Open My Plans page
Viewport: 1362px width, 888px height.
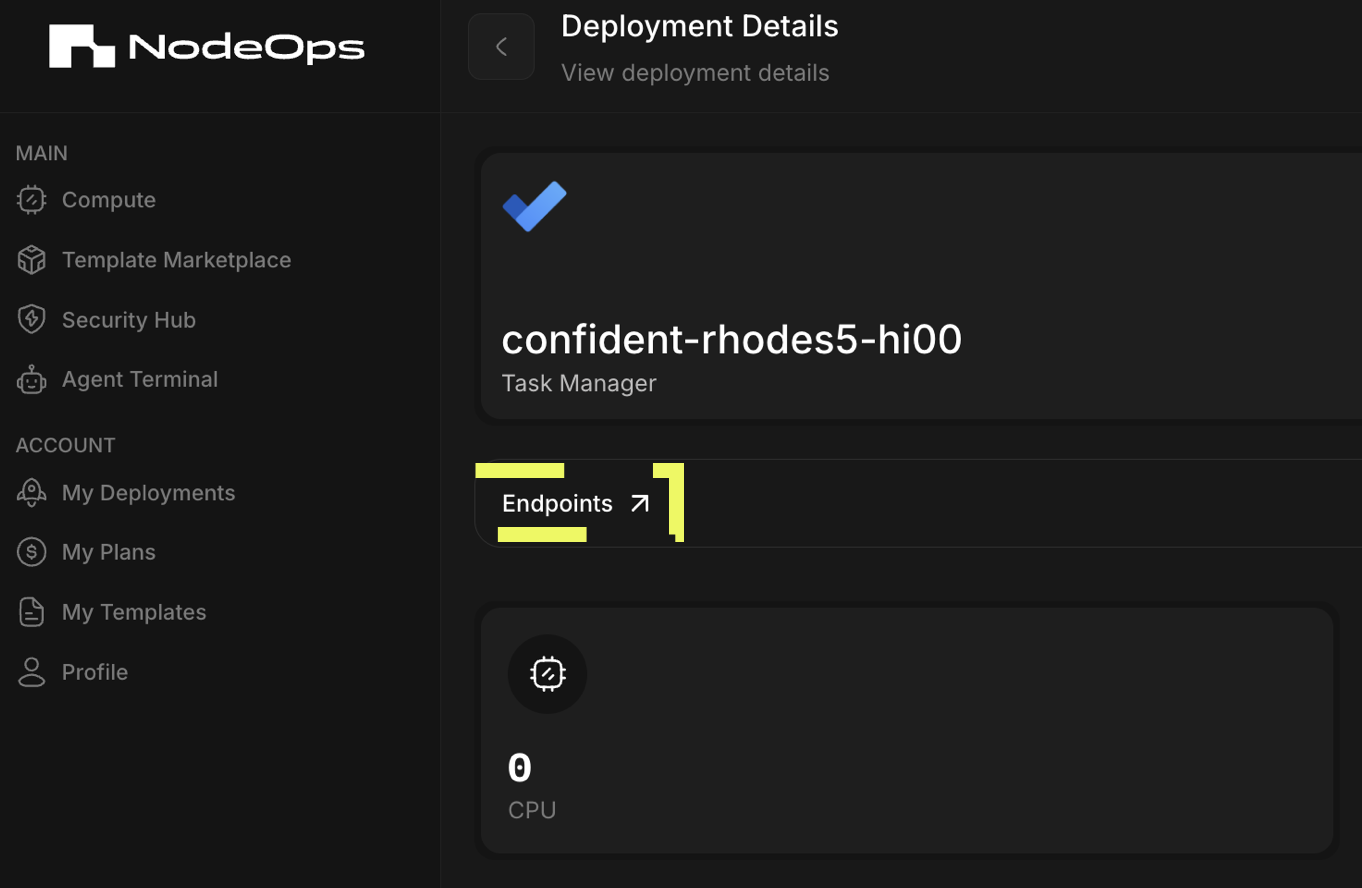(x=109, y=552)
